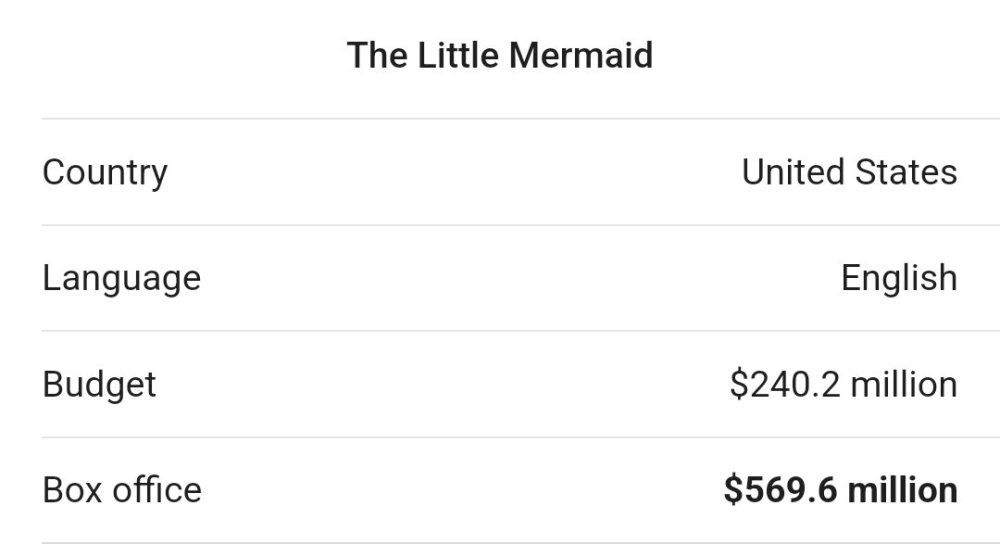
Task: Select the "Country" row label
Action: coord(105,173)
